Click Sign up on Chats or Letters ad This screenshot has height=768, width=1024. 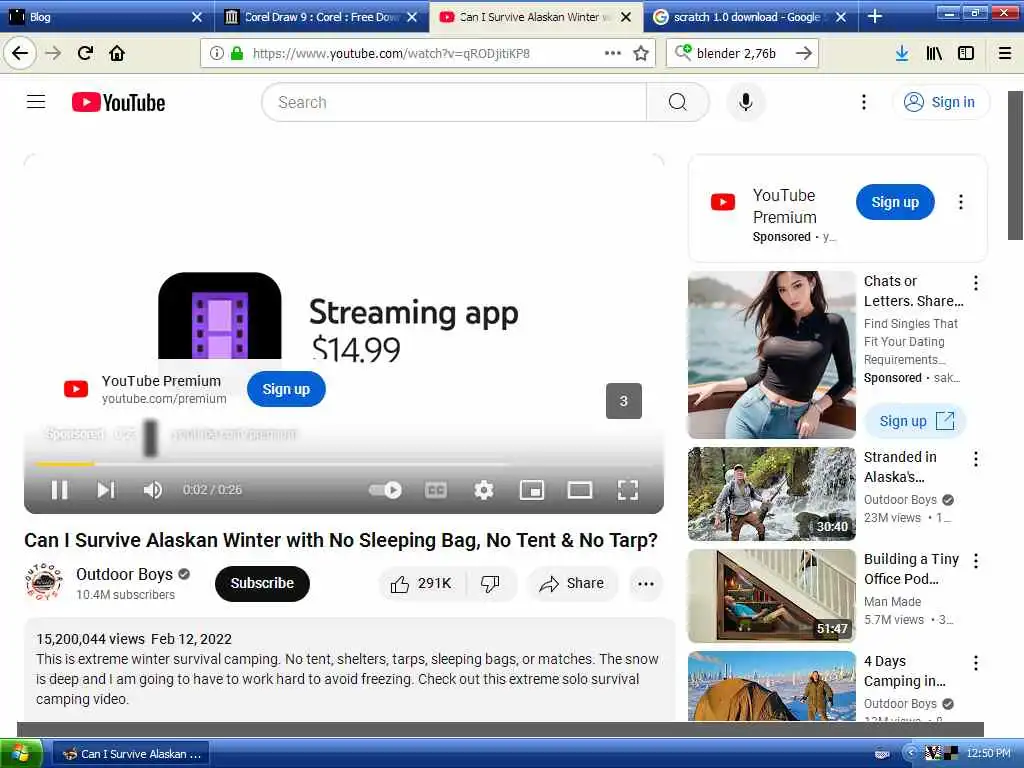coord(915,421)
